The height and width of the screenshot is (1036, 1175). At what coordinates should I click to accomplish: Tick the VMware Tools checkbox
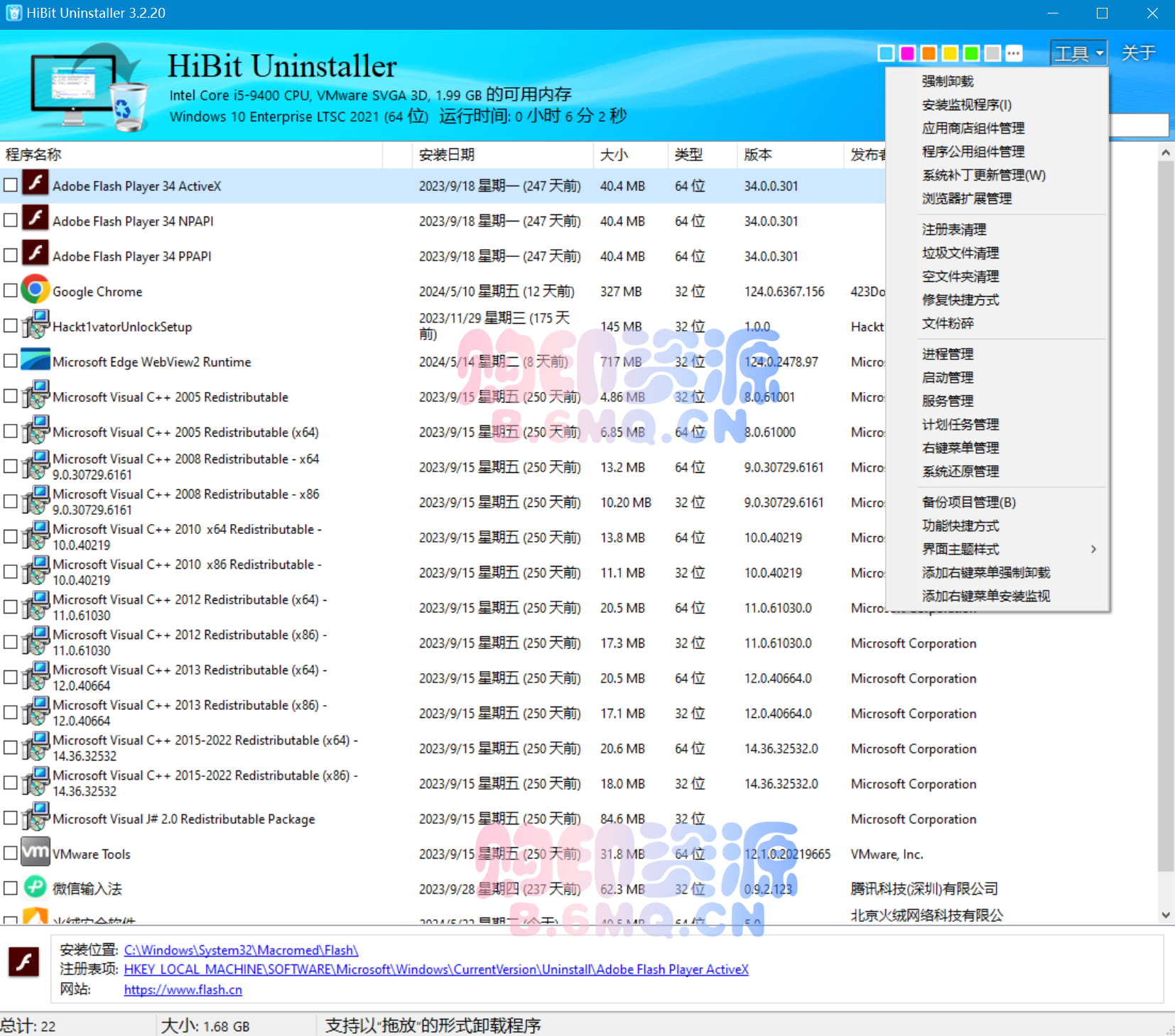(11, 853)
